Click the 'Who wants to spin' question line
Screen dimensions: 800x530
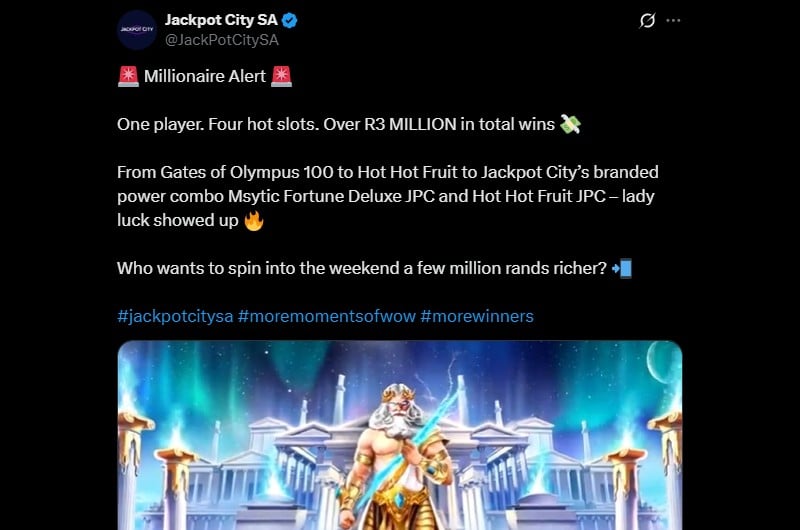(x=362, y=268)
